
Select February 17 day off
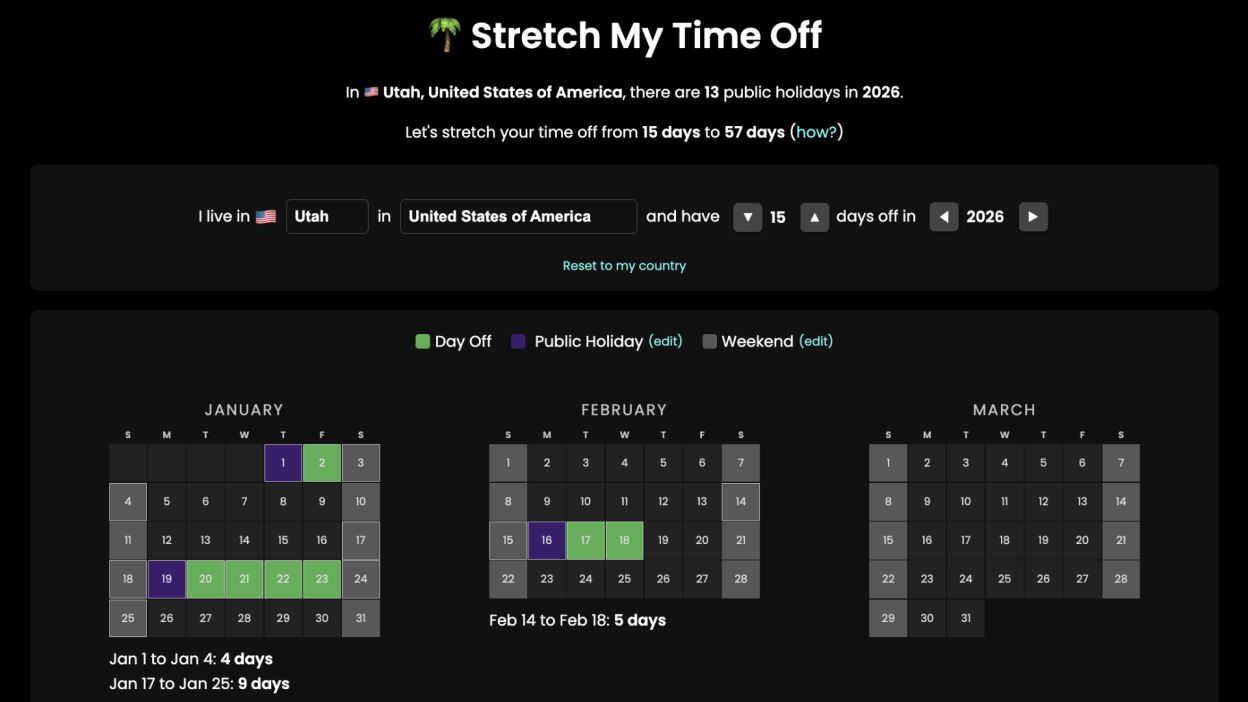[x=585, y=540]
